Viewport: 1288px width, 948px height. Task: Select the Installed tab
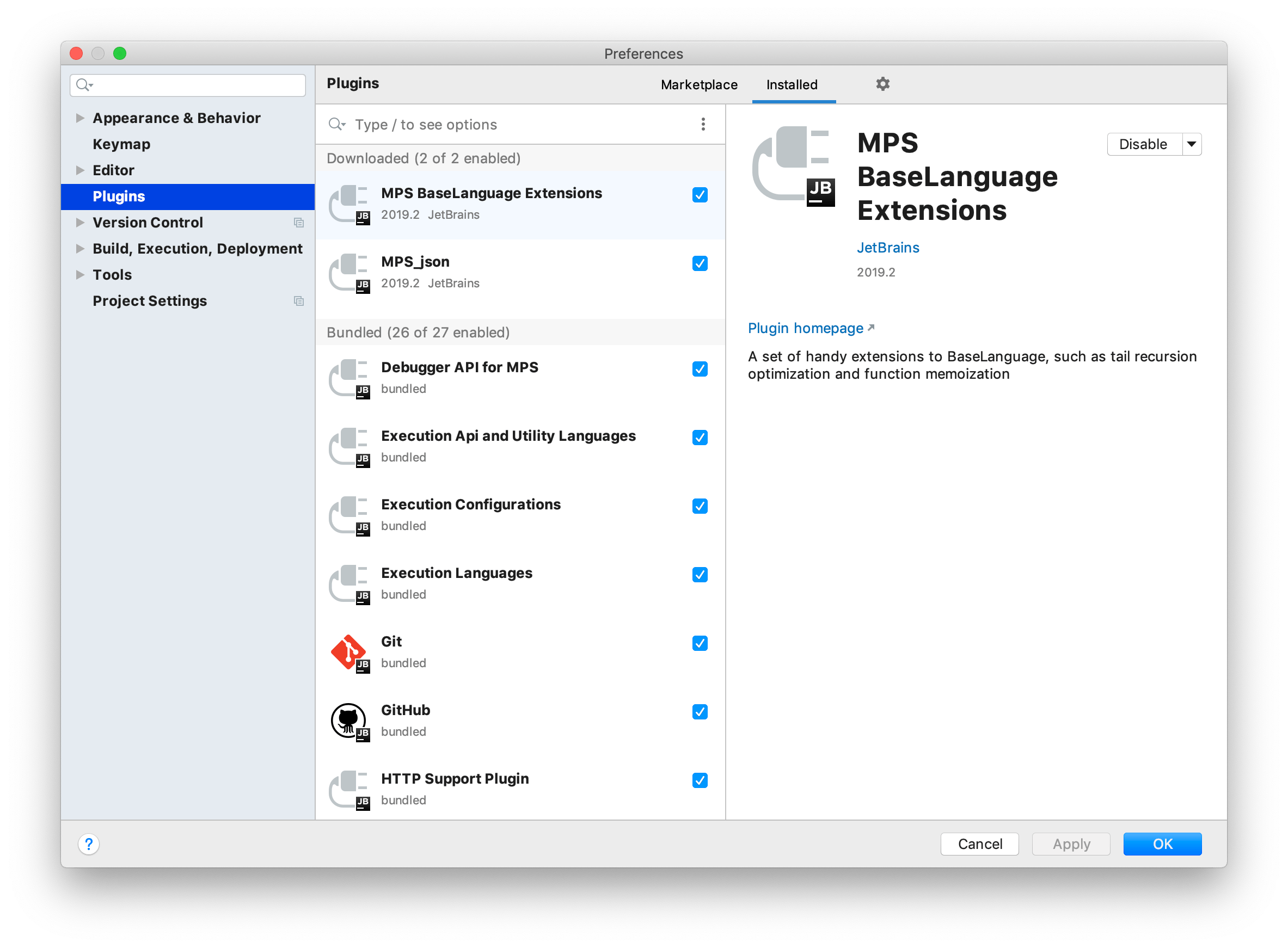792,84
